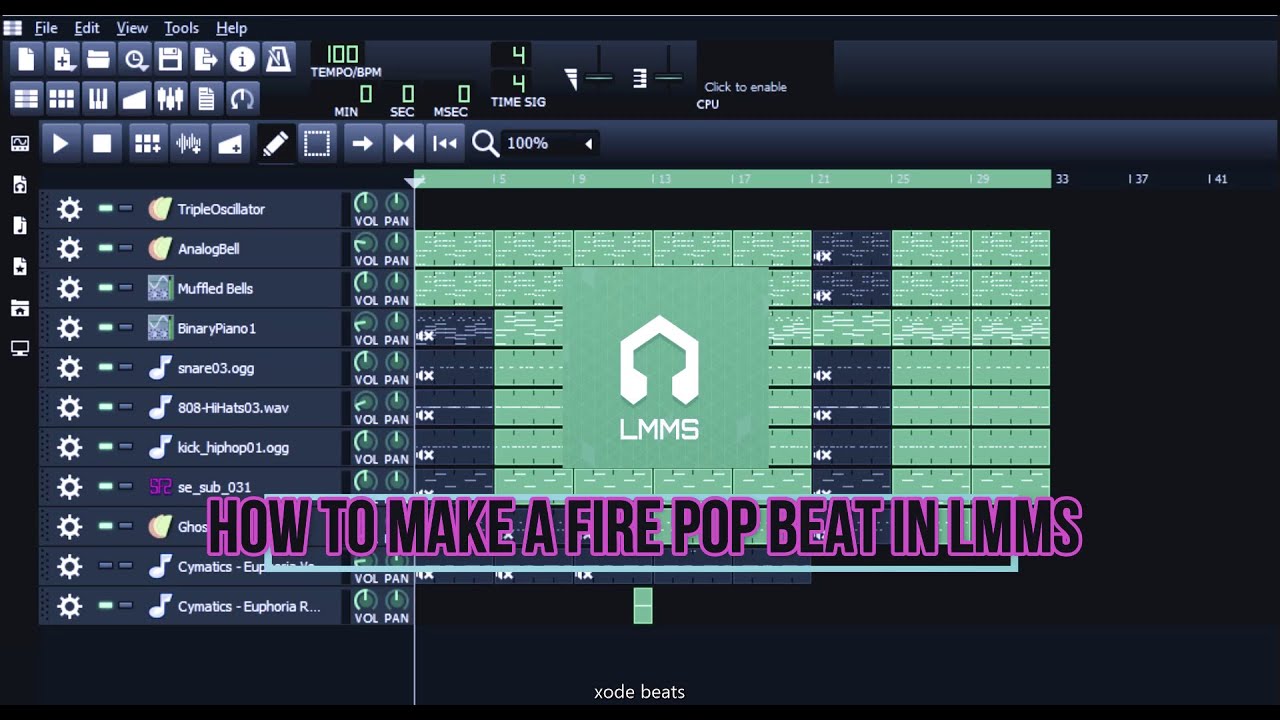Open the BinaryPiano1 instrument button
The width and height of the screenshot is (1280, 720).
click(x=242, y=328)
